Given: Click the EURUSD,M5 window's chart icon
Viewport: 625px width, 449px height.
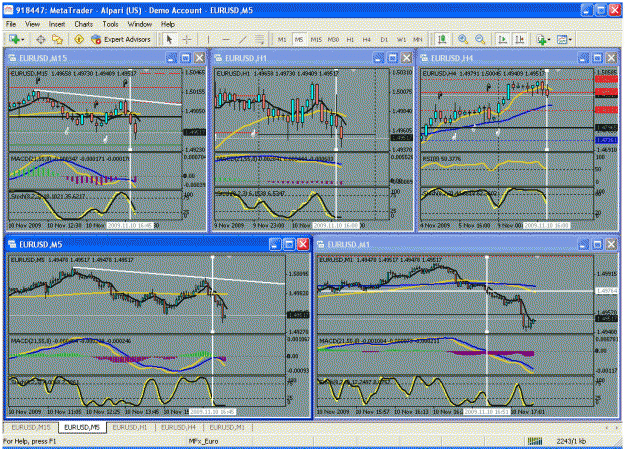Looking at the screenshot, I should 12,244.
